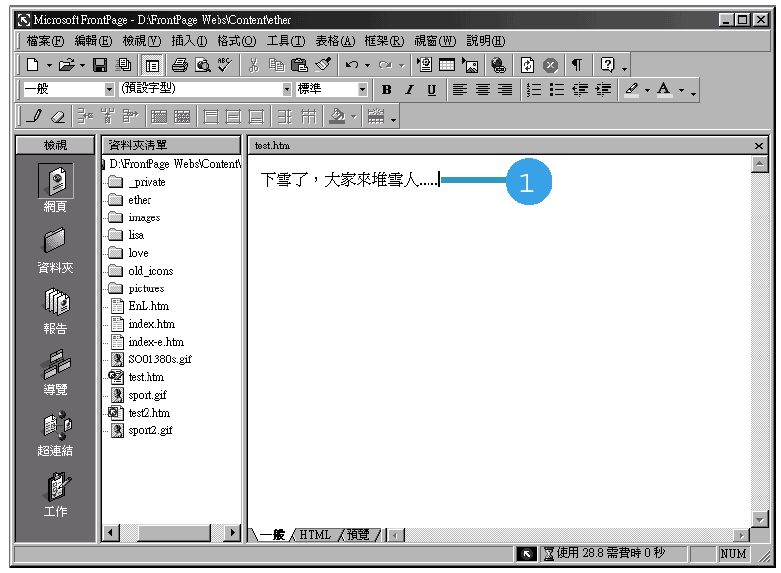Screen dimensions: 781x573
Task: Select the 網頁 Page view
Action: point(55,188)
